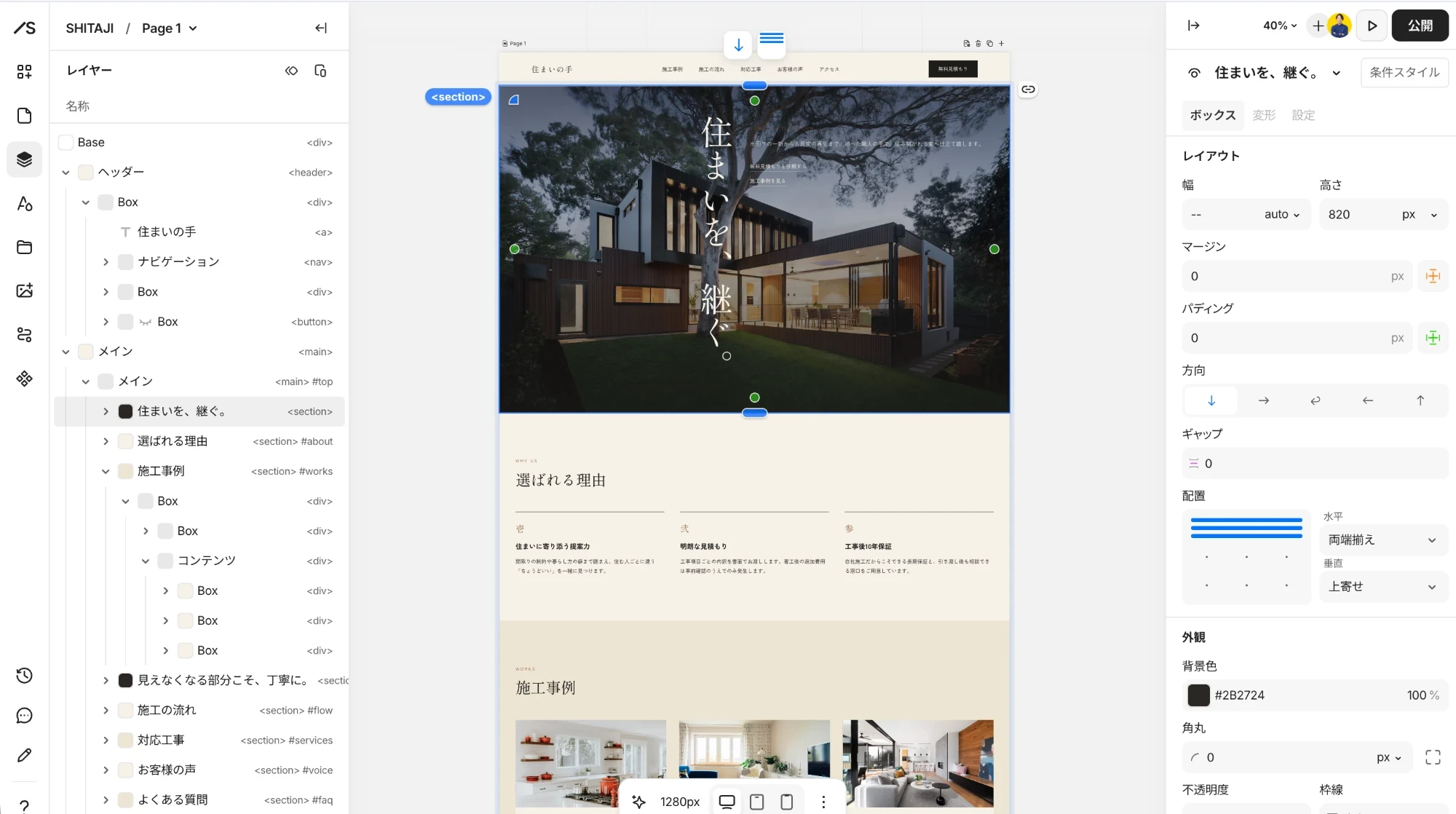Click the duplicate page icon above canvas
The image size is (1456, 814).
click(989, 44)
